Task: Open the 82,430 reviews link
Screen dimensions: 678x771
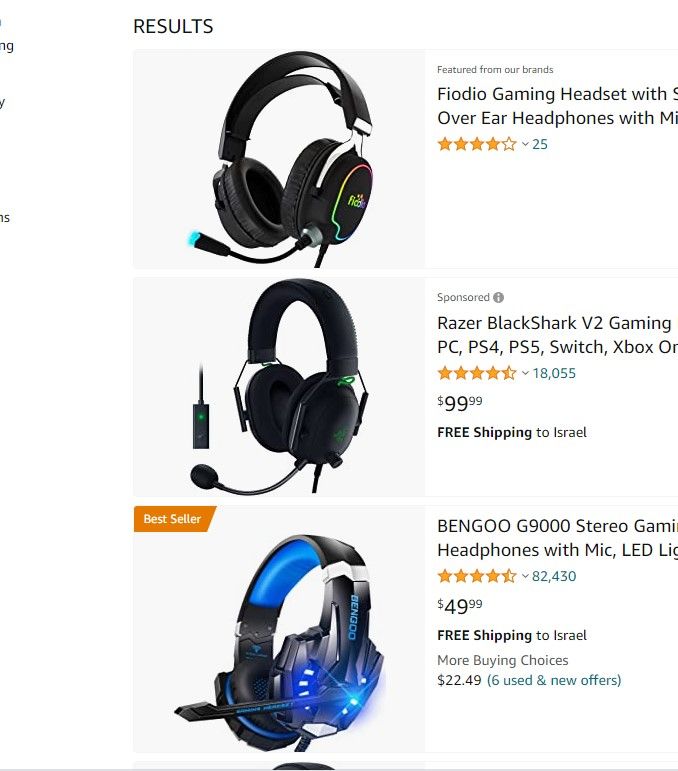Action: [554, 576]
